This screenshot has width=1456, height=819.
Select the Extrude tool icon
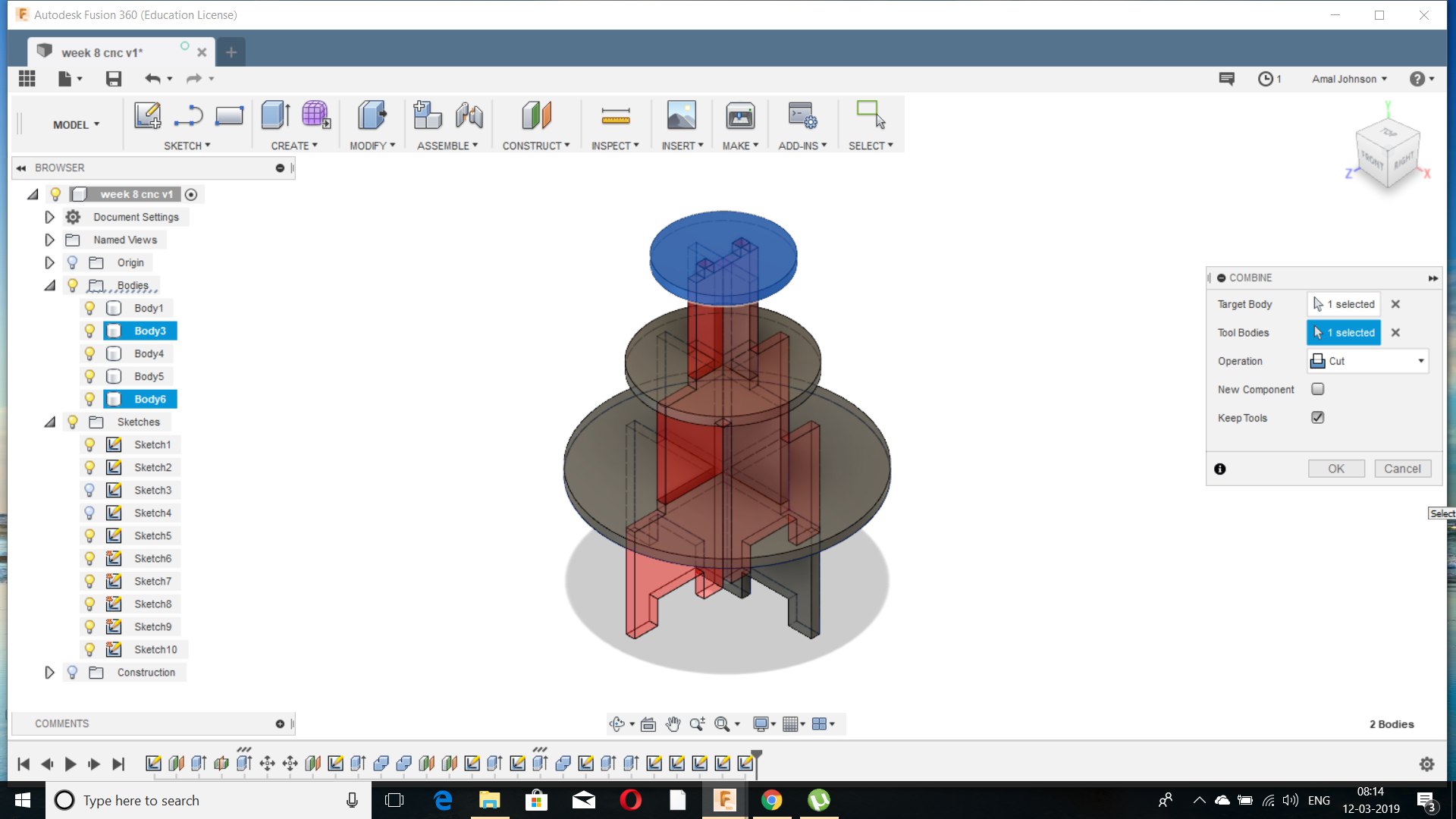tap(275, 116)
